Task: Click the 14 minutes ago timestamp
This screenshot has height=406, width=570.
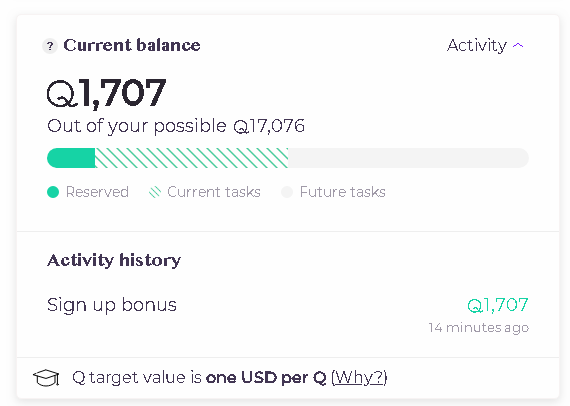Action: [478, 327]
